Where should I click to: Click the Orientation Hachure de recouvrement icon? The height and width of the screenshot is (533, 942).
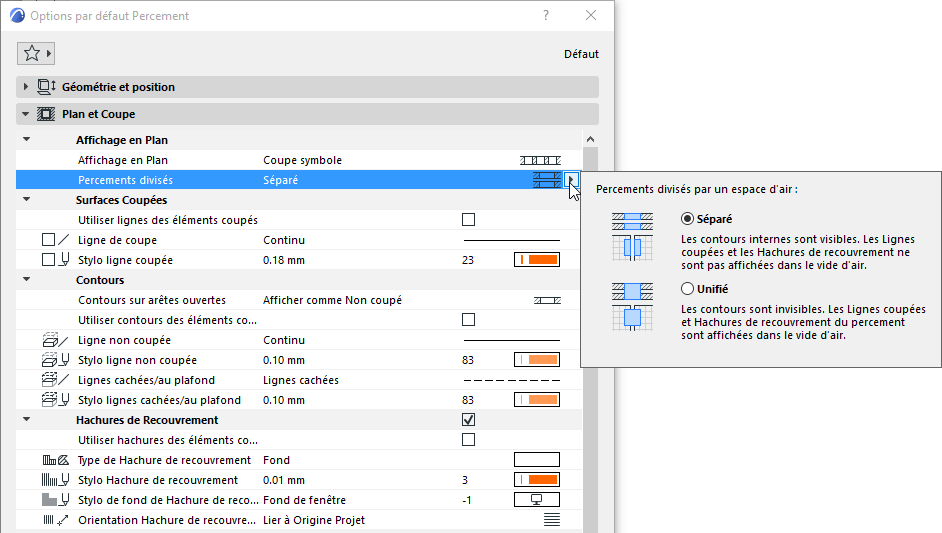click(56, 520)
